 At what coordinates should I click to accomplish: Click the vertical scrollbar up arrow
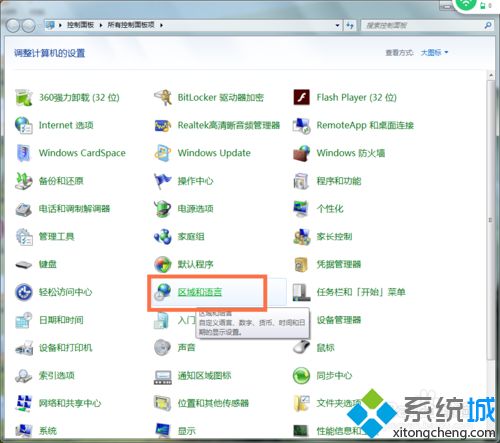click(x=491, y=75)
